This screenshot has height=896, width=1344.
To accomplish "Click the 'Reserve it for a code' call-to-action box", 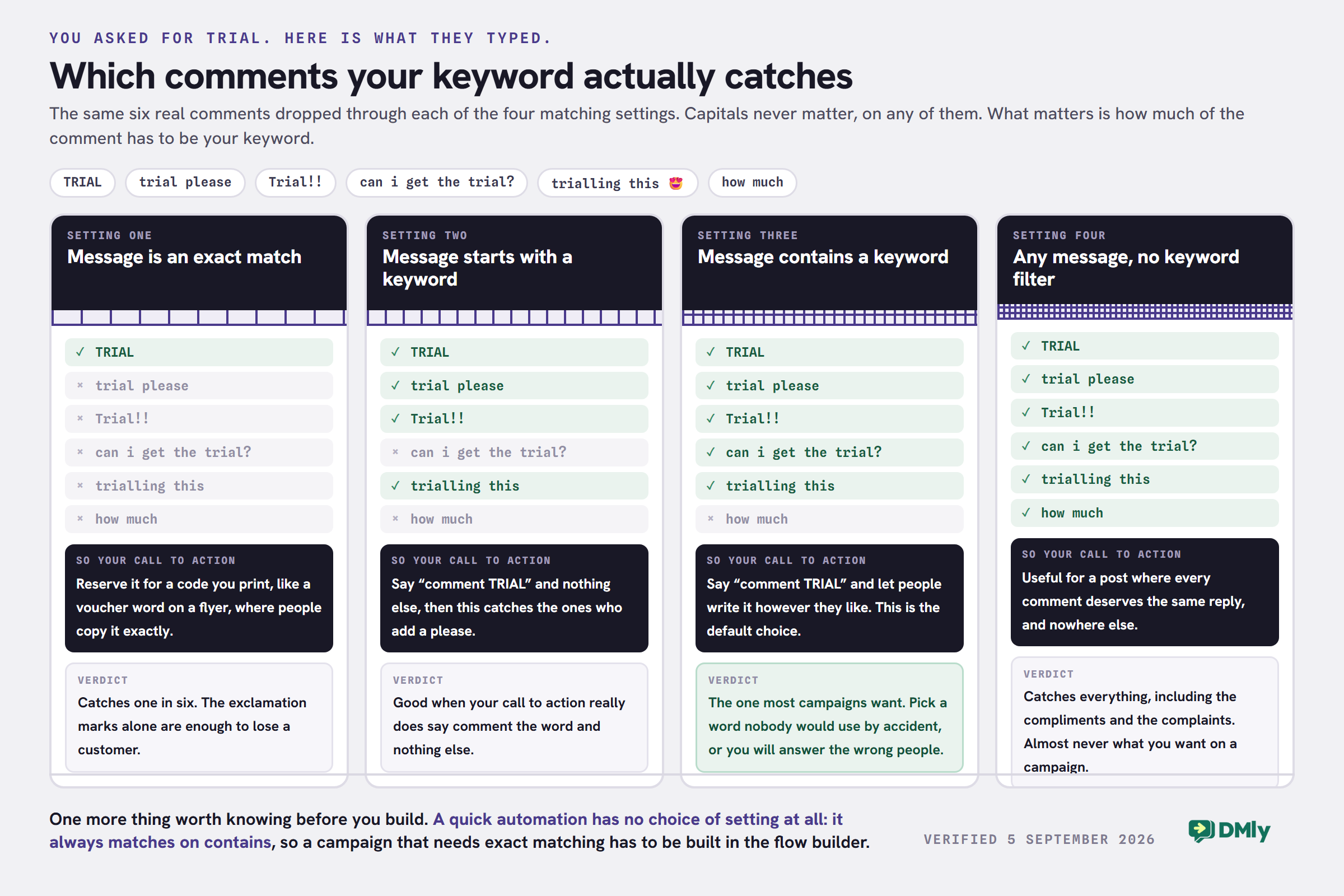I will click(199, 598).
